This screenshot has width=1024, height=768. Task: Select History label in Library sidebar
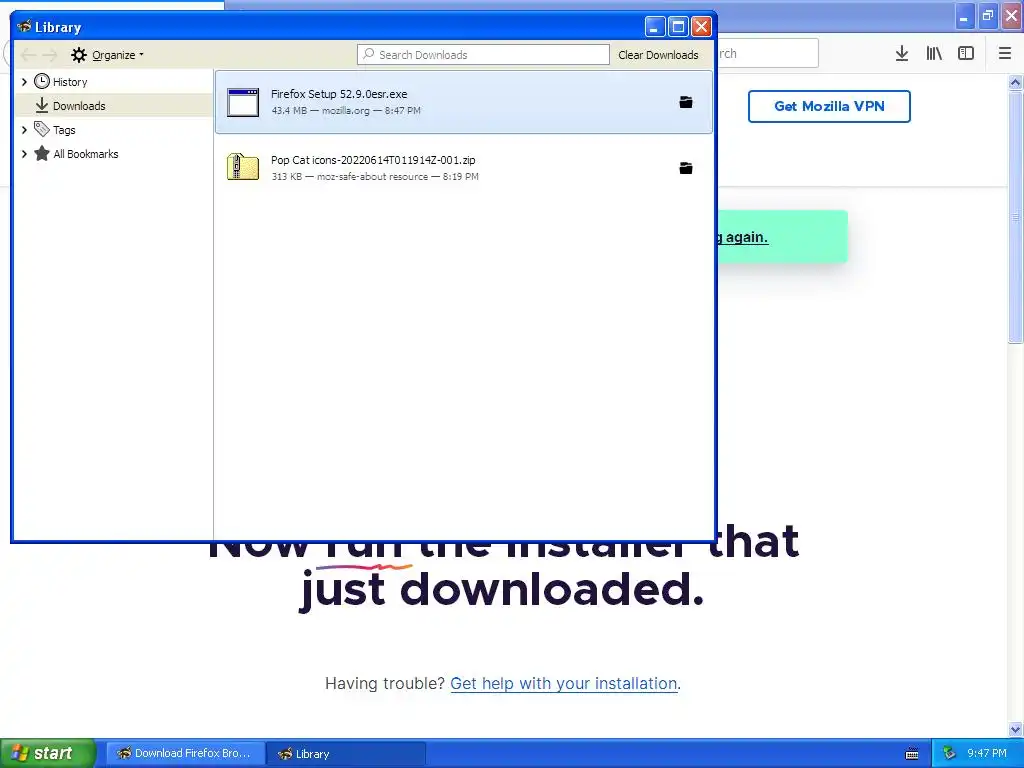70,82
